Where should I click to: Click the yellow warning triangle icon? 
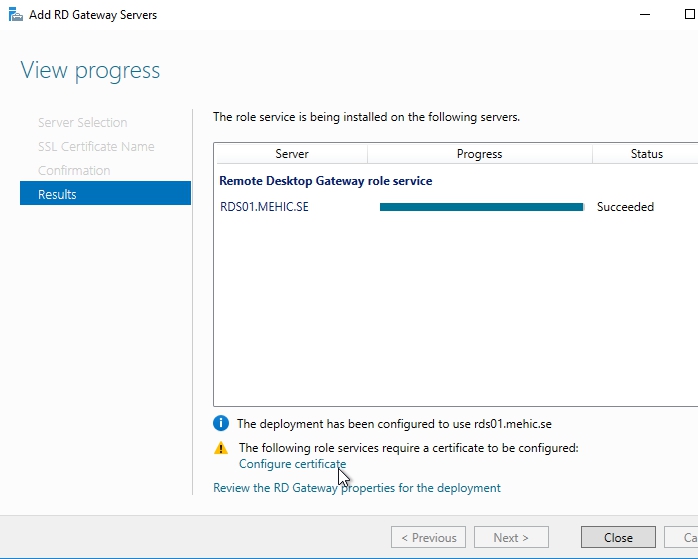(222, 448)
